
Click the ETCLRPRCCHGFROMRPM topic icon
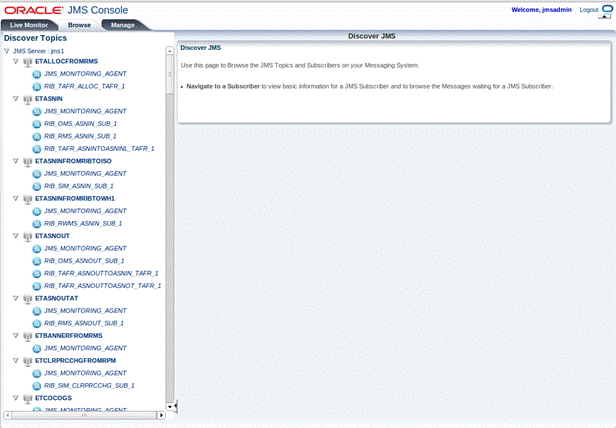click(x=28, y=361)
